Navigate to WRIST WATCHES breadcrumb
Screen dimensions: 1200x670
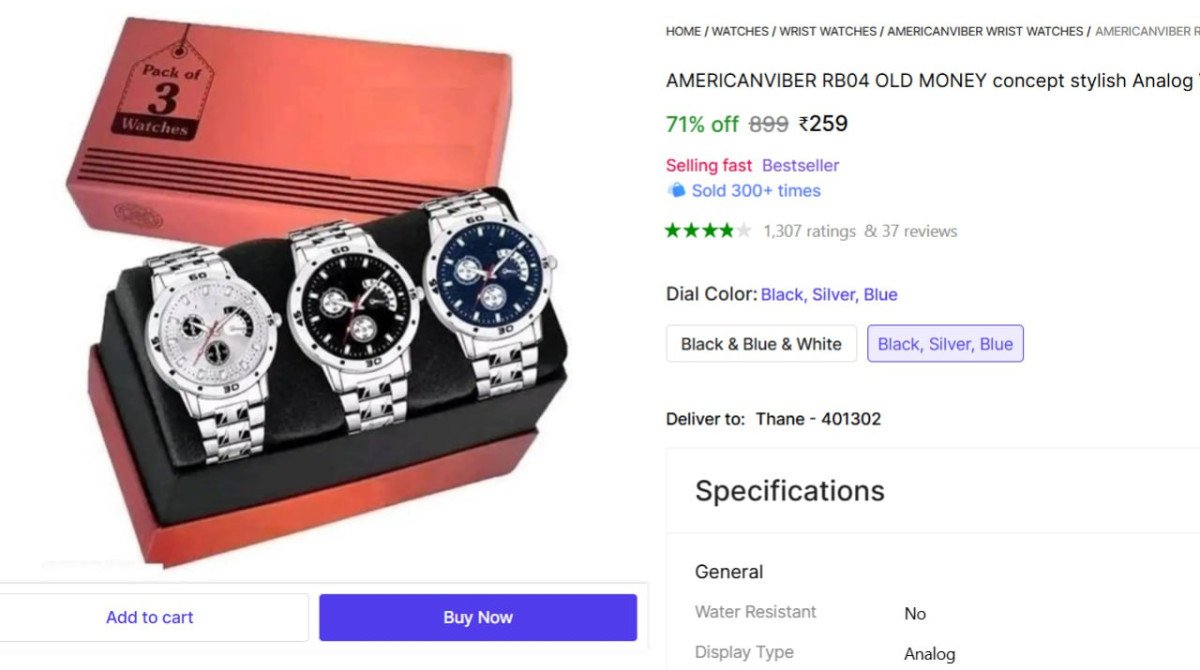(x=826, y=31)
